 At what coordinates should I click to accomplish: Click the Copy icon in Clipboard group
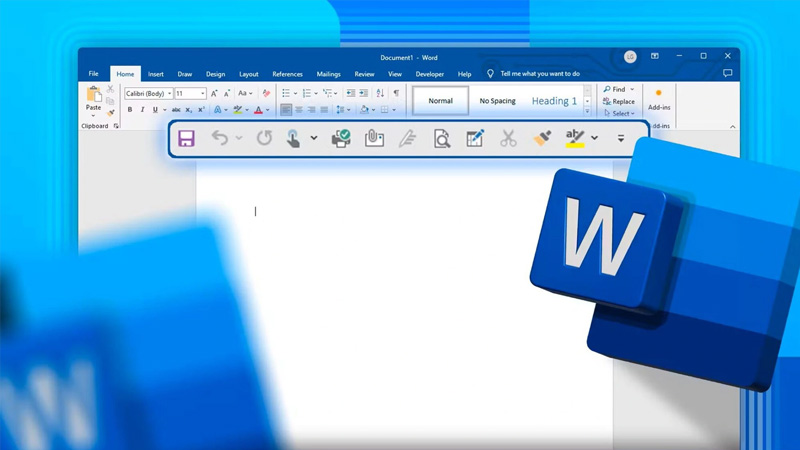pos(110,101)
